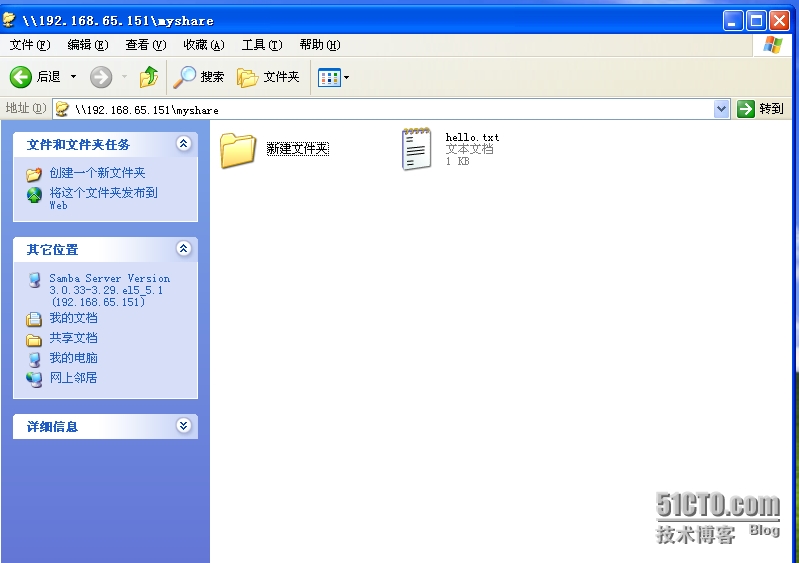
Task: Click the publish to Web globe icon
Action: [x=34, y=195]
